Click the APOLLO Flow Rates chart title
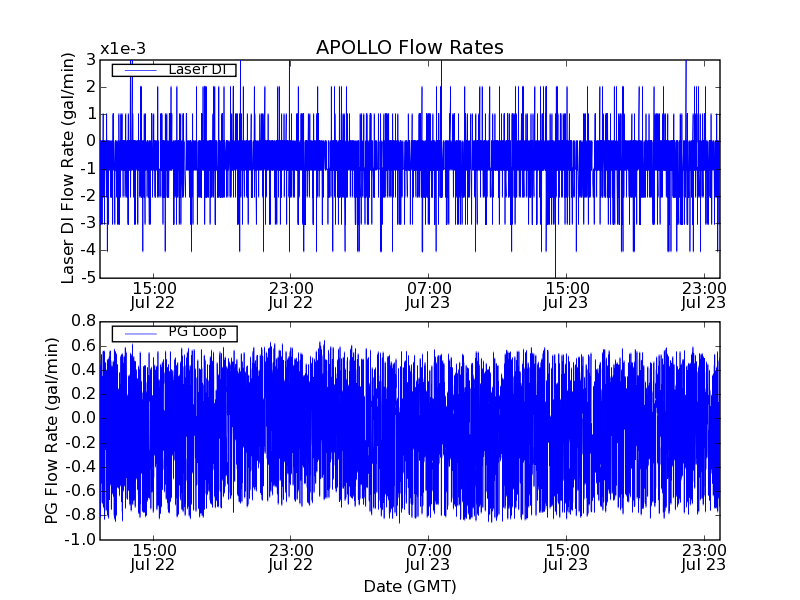 [x=410, y=47]
